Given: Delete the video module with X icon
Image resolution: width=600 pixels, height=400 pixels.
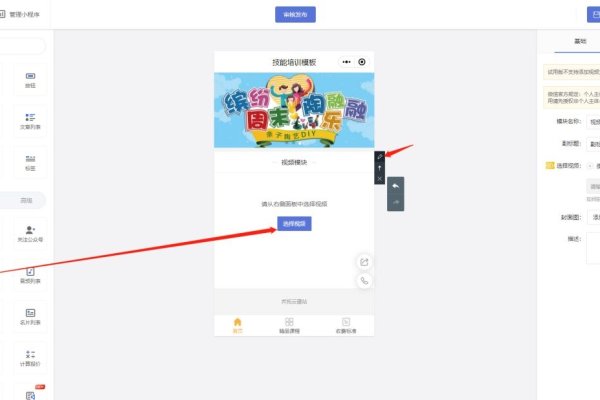Looking at the screenshot, I should coord(379,178).
